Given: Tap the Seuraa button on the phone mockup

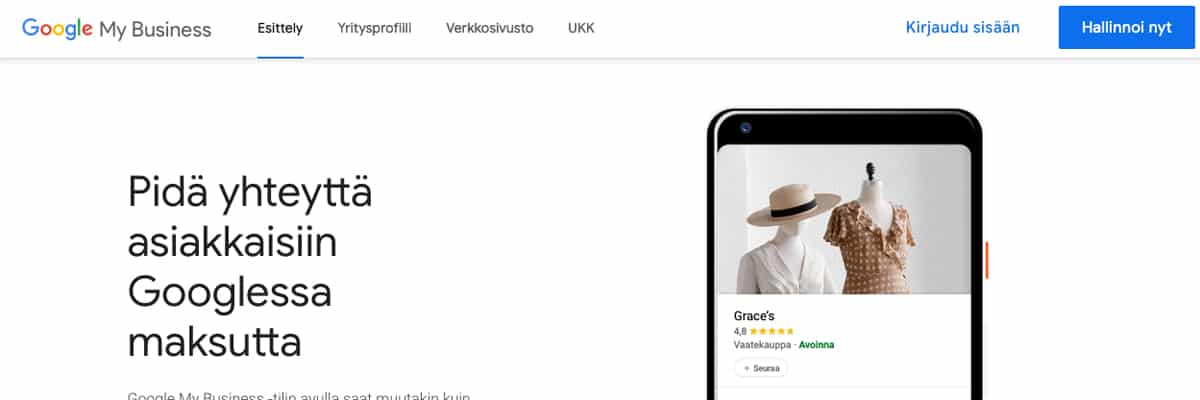Looking at the screenshot, I should (761, 369).
